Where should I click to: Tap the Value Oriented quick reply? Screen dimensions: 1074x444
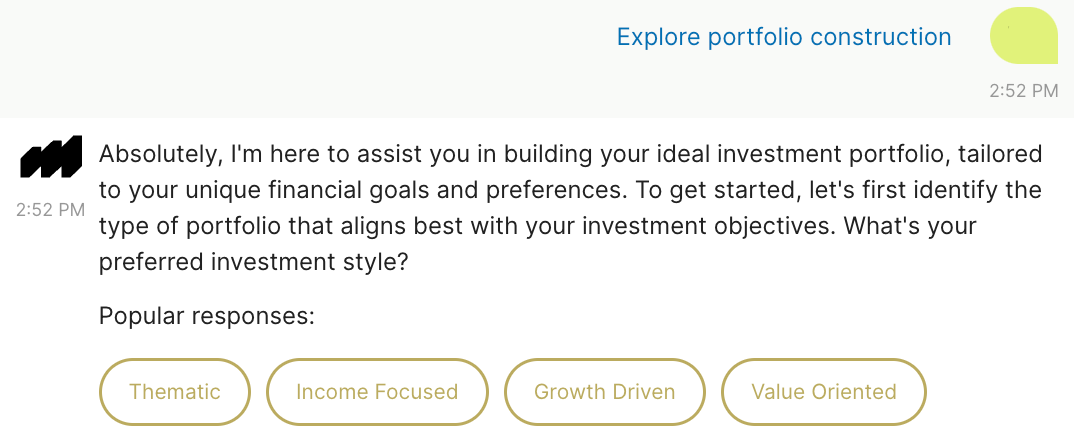tap(824, 391)
